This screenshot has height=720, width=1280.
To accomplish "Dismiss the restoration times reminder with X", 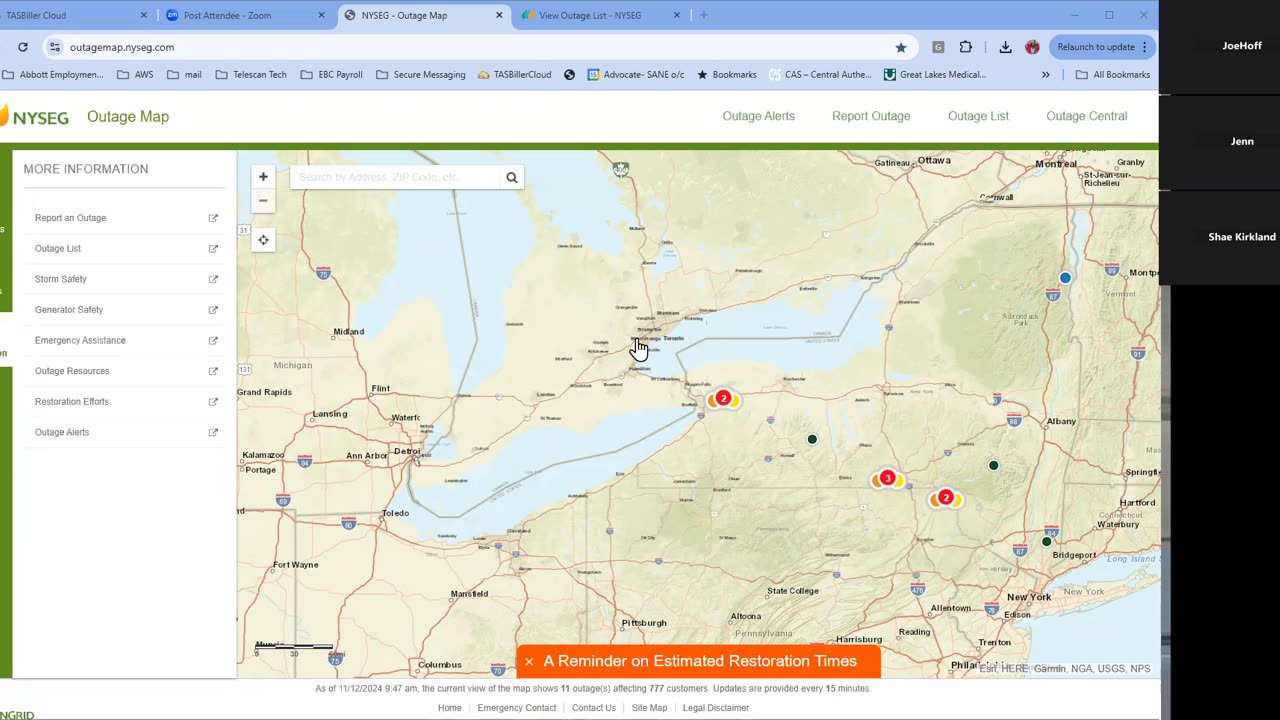I will tap(529, 662).
